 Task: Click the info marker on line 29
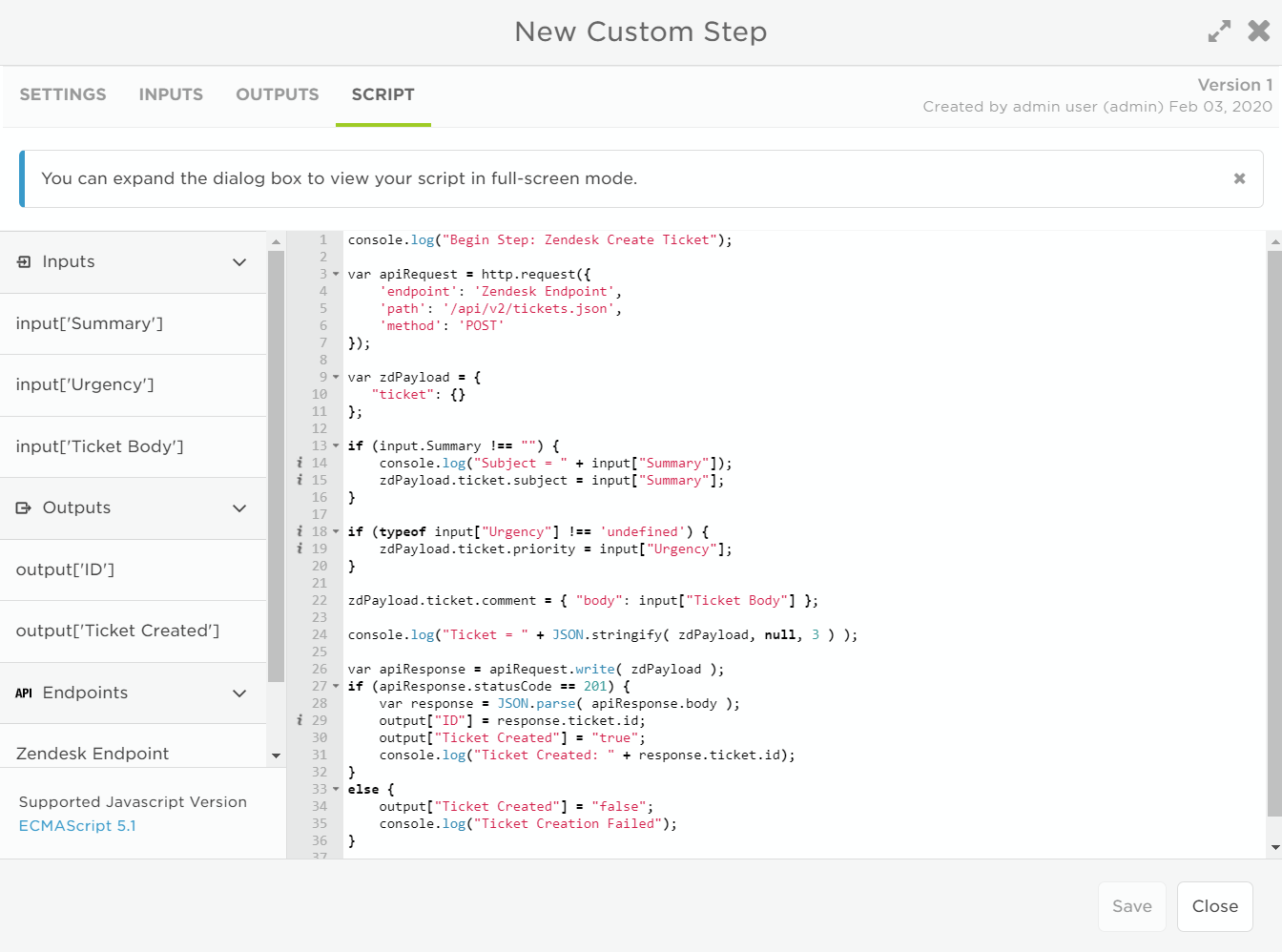click(300, 720)
